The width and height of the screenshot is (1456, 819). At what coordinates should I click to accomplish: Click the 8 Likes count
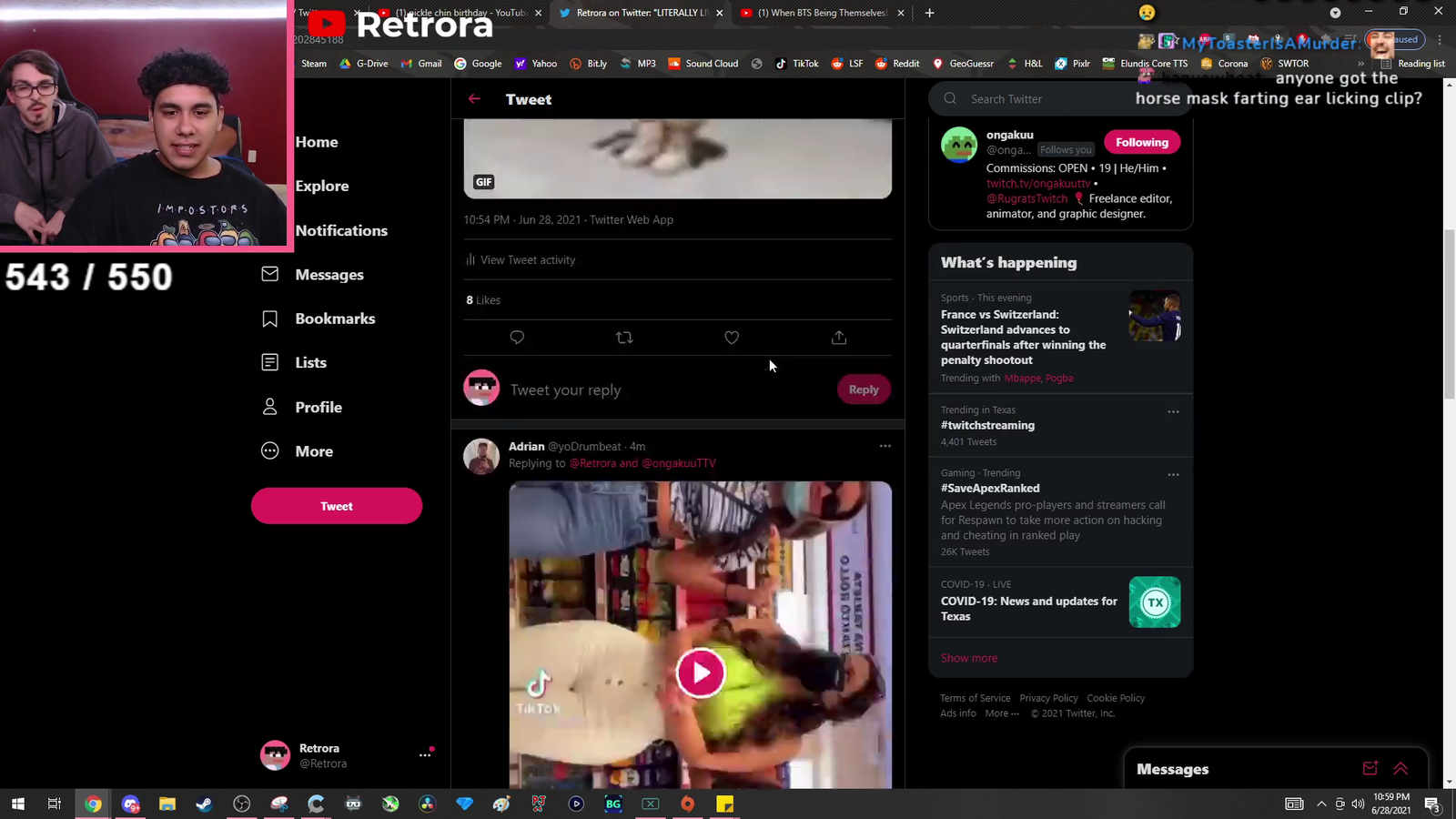coord(483,299)
